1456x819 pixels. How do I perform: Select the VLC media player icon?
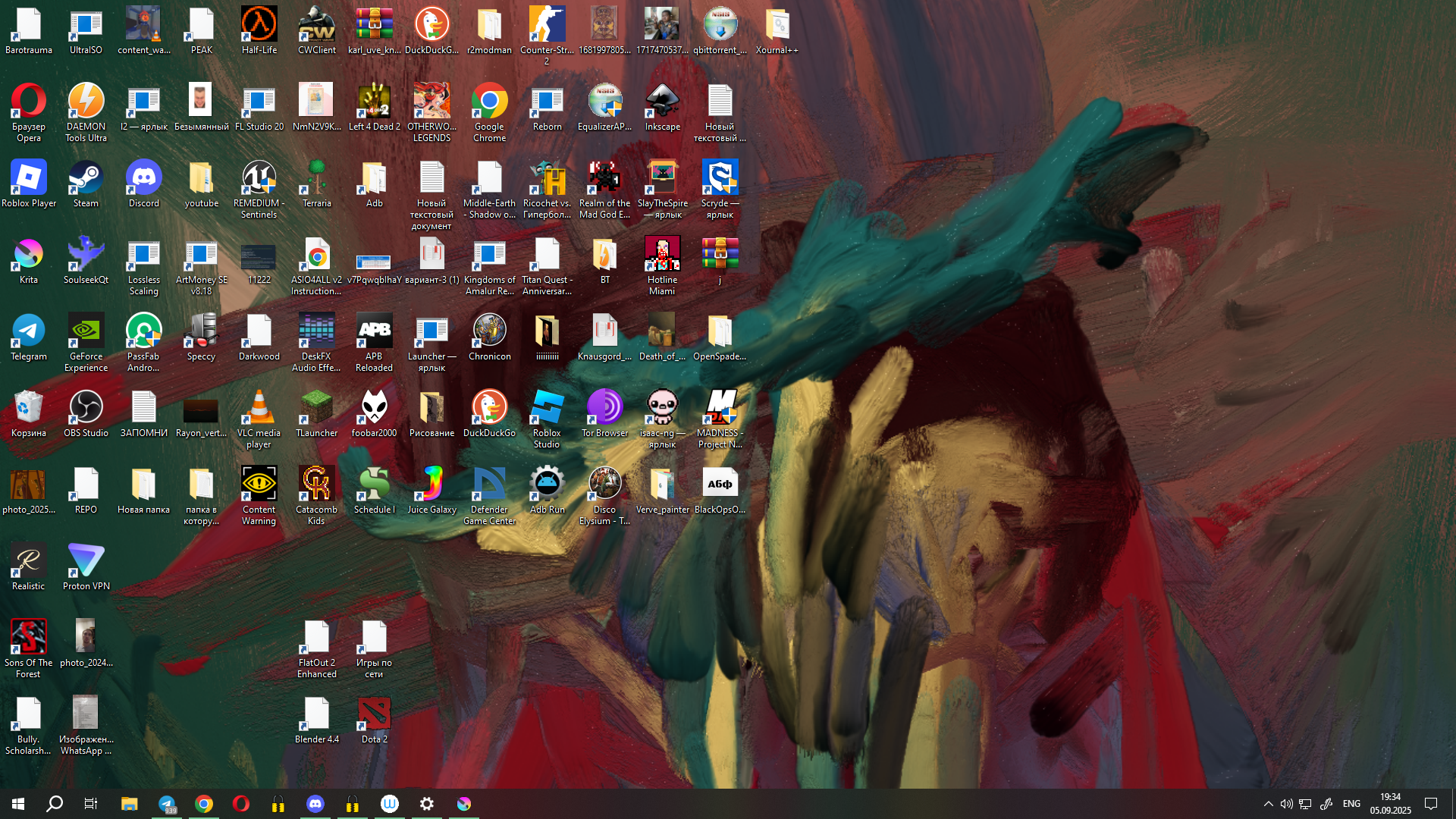[259, 419]
